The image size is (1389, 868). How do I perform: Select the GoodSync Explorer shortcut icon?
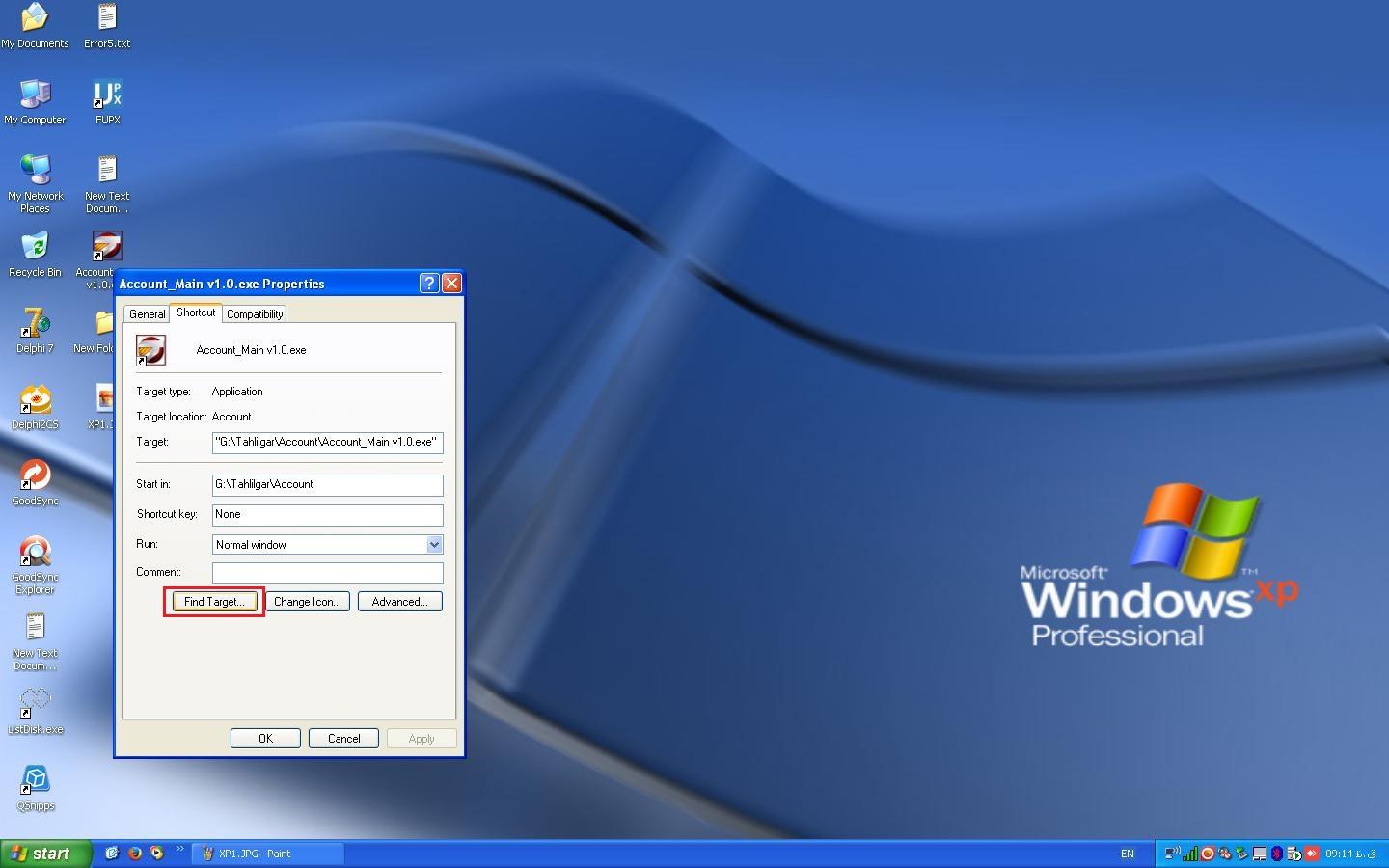35,551
